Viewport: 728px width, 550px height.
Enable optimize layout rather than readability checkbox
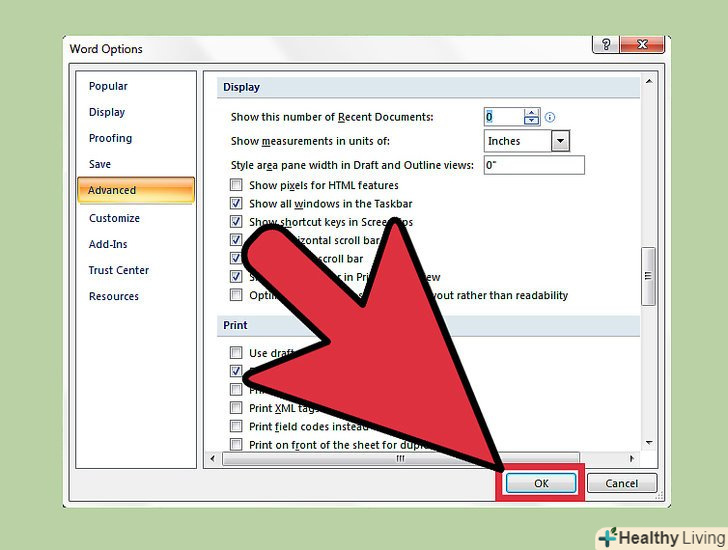236,295
